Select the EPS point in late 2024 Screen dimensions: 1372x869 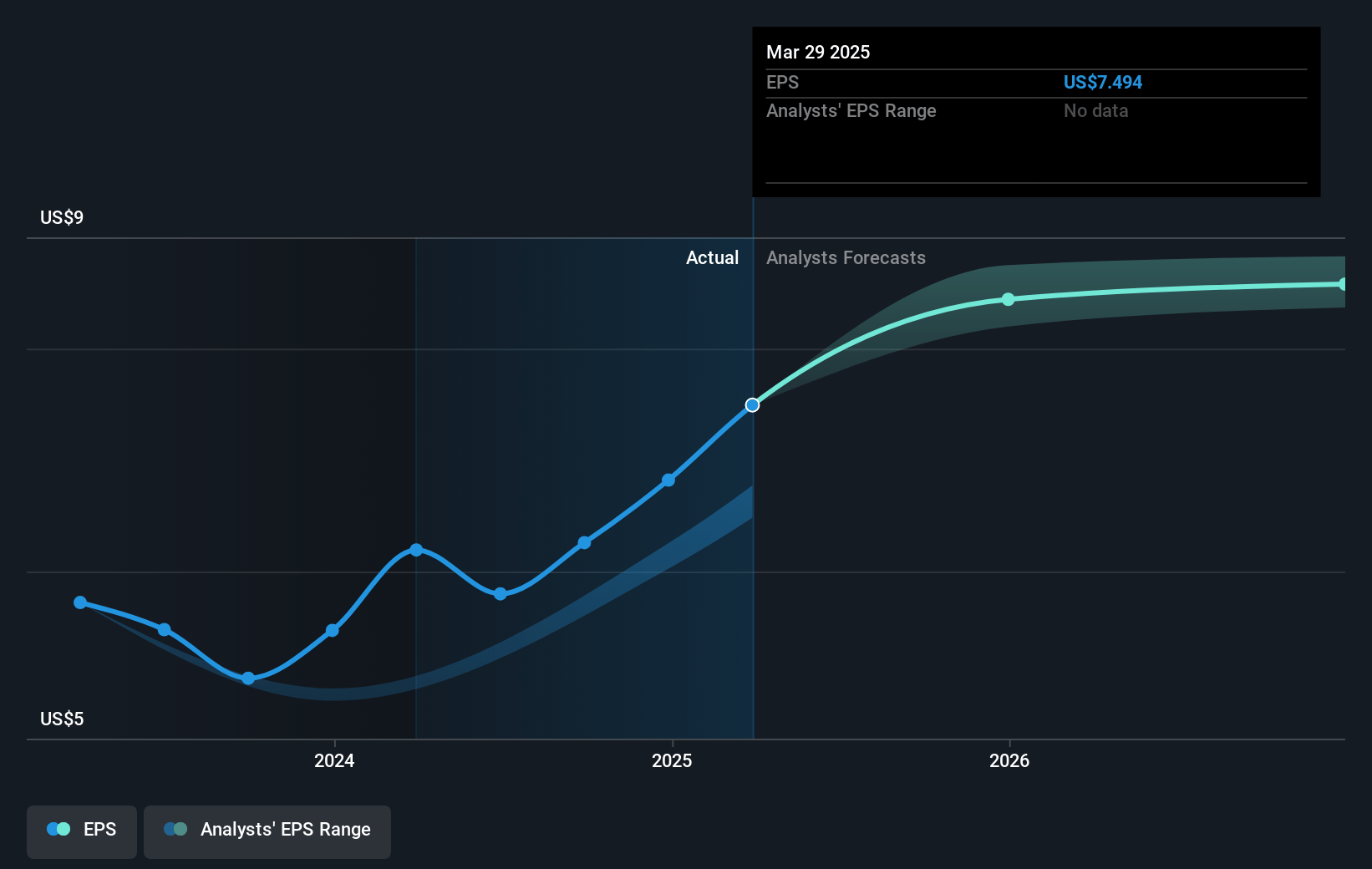pos(585,542)
